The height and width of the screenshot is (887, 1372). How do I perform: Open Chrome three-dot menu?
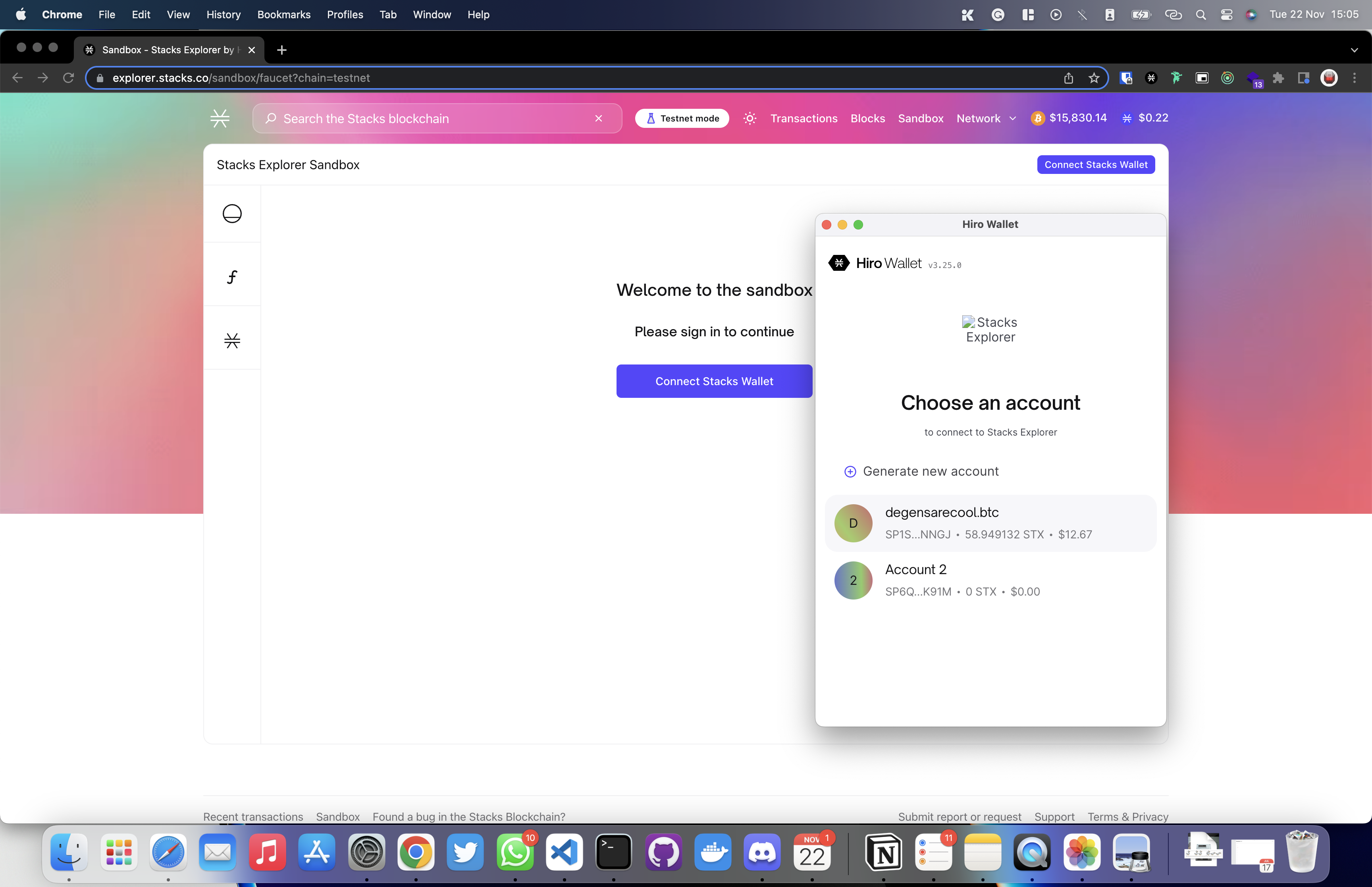point(1355,78)
